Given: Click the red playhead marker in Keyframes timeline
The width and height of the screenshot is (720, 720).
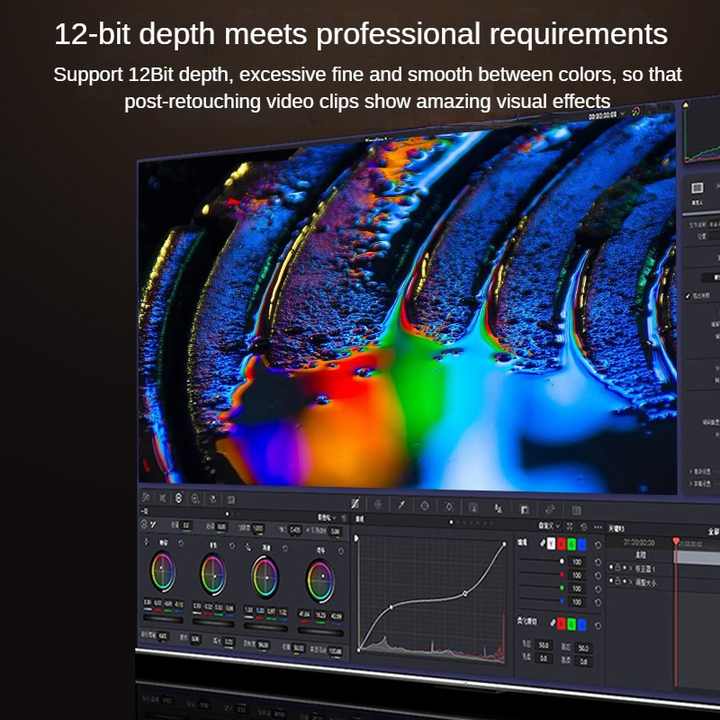Looking at the screenshot, I should coord(676,542).
